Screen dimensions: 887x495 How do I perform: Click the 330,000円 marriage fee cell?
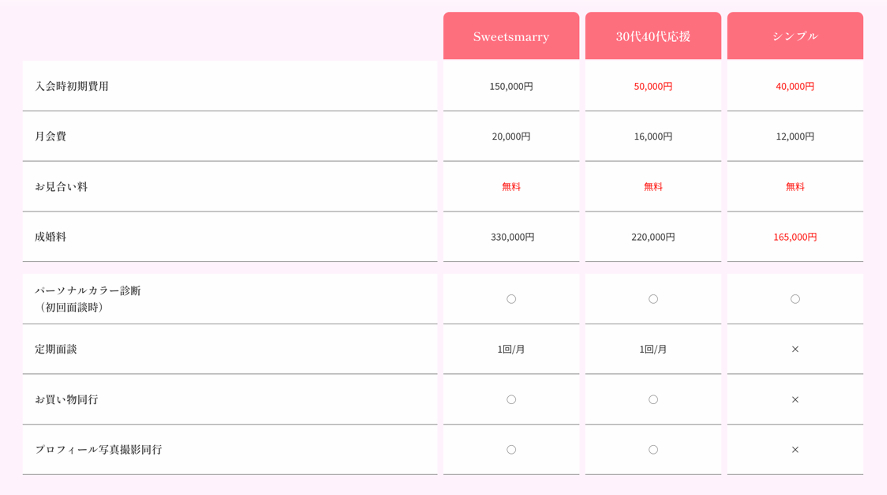pyautogui.click(x=512, y=237)
